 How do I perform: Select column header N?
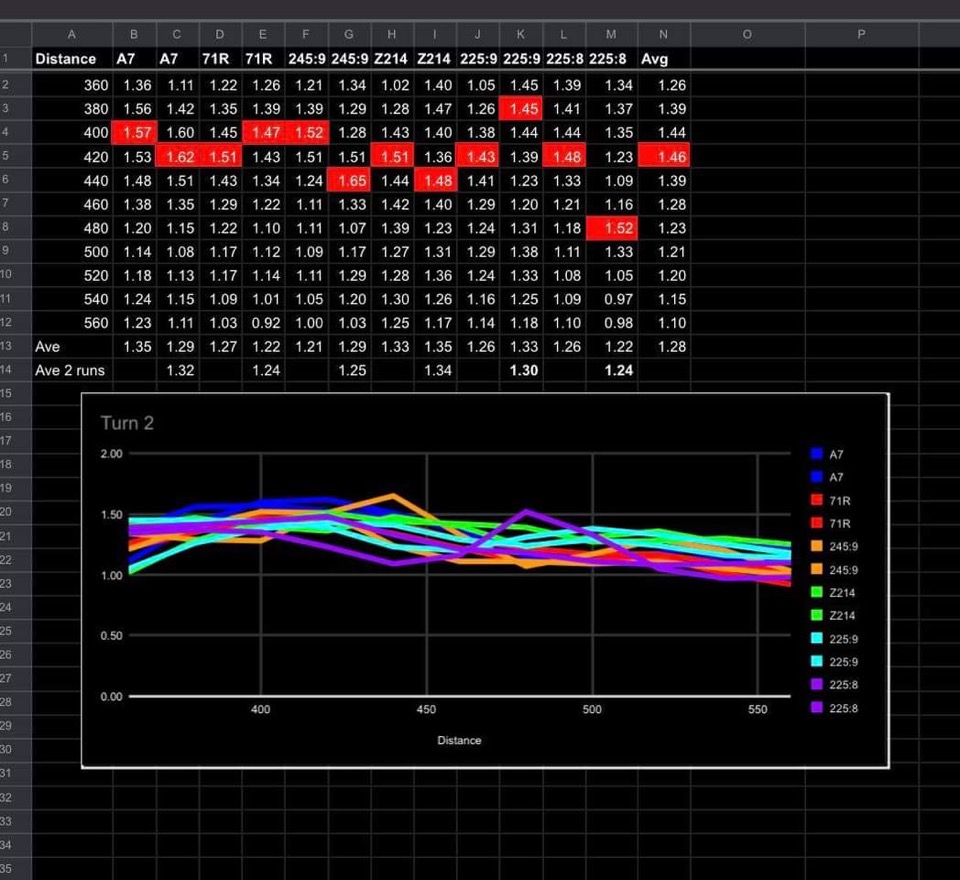point(664,35)
